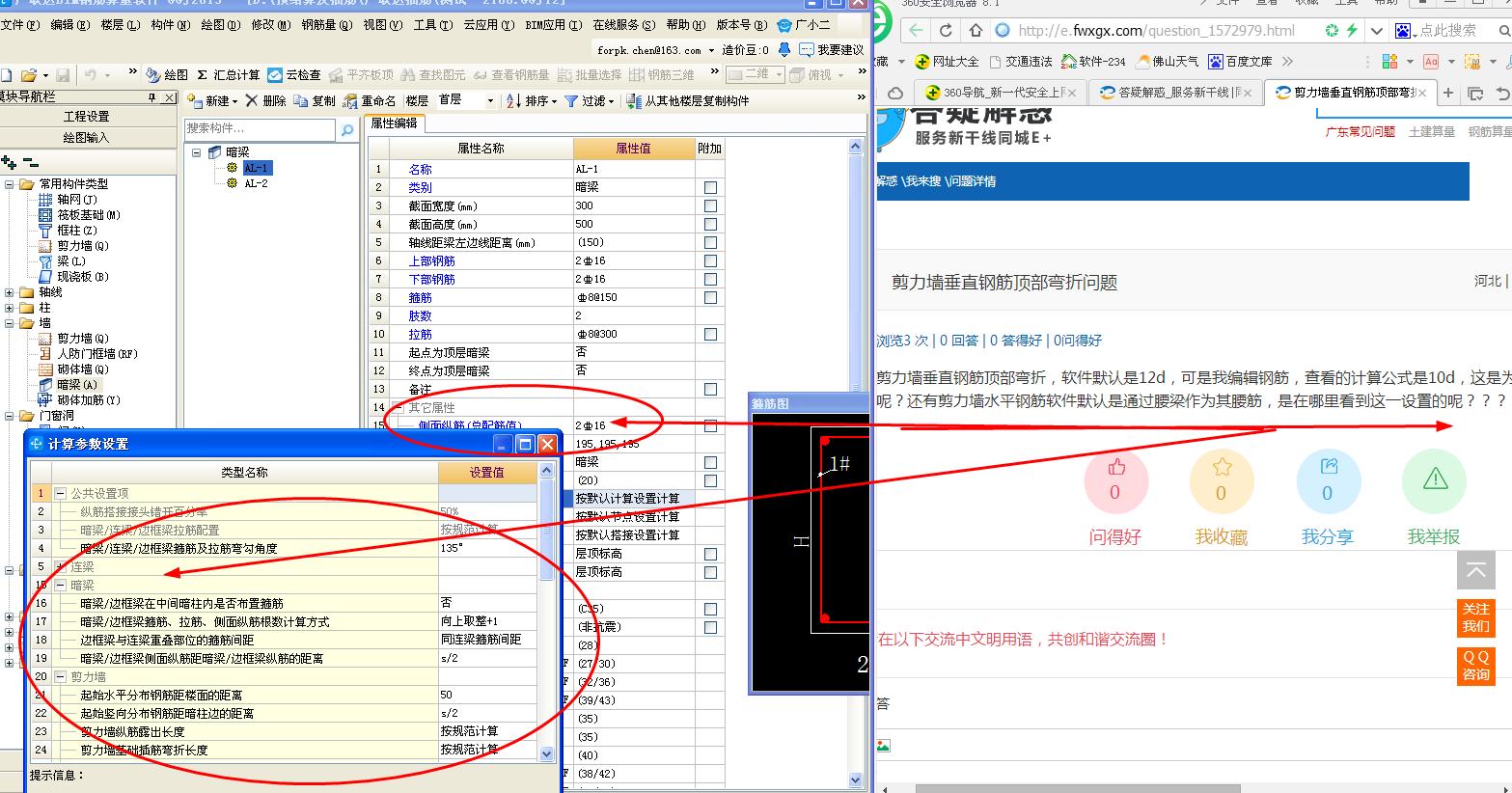Start 云检查 cloud check
Viewport: 1512px width, 793px height.
pyautogui.click(x=294, y=74)
